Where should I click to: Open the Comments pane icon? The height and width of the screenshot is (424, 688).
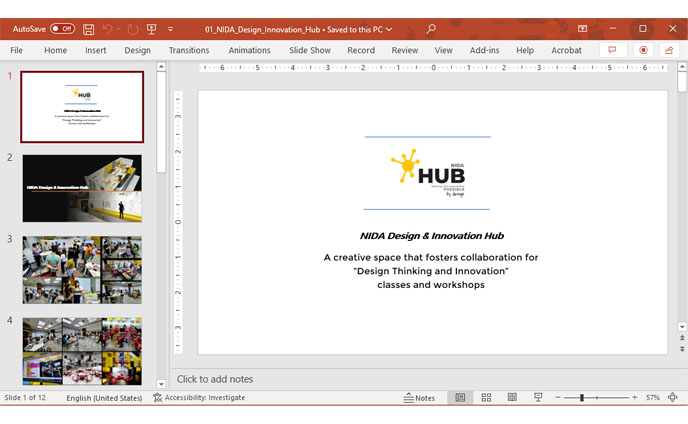(x=613, y=50)
